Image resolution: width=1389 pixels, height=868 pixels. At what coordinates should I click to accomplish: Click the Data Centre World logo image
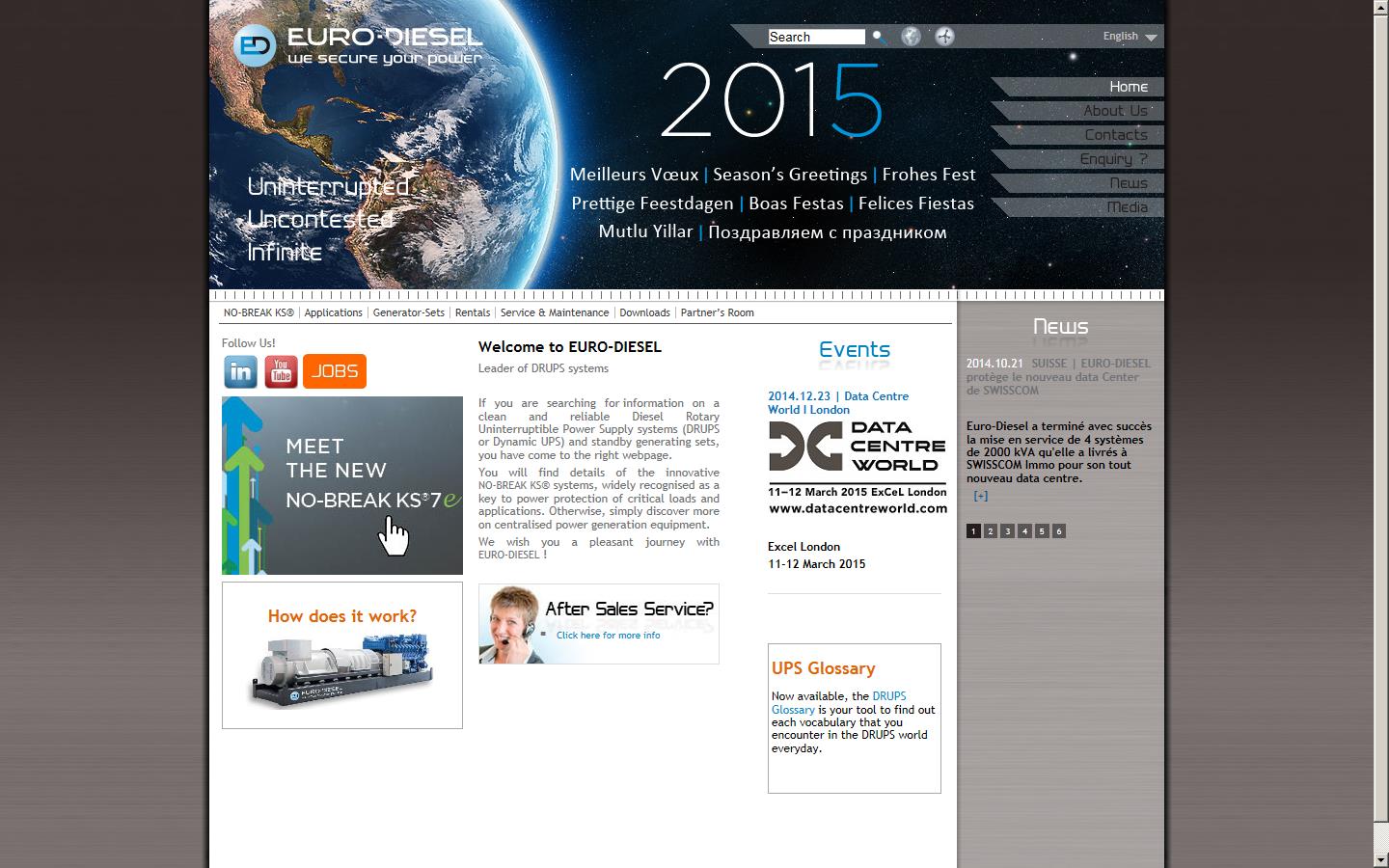(x=858, y=467)
